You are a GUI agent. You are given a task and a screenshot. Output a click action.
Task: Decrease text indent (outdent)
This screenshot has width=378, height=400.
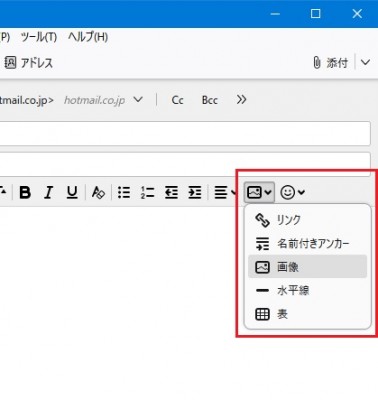[x=171, y=192]
